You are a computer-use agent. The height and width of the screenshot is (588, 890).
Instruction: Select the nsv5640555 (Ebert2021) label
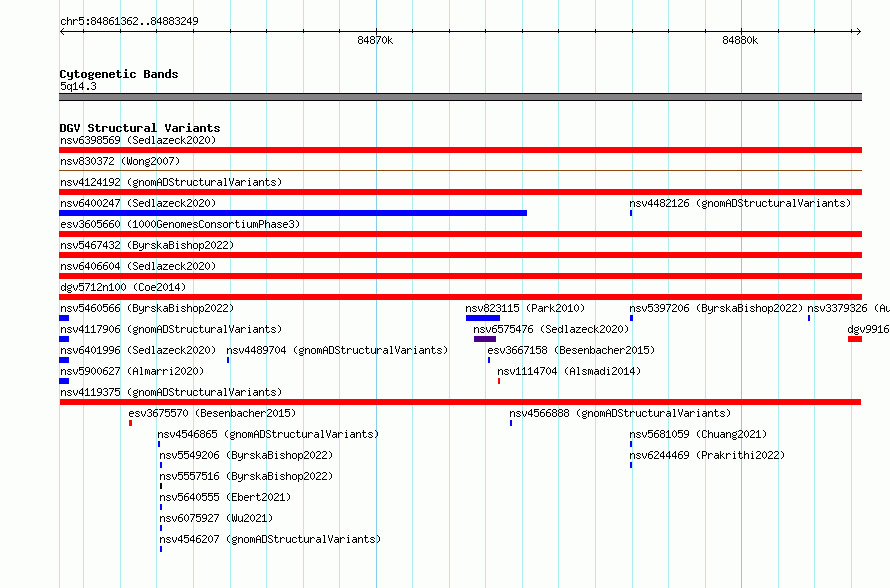pos(225,497)
